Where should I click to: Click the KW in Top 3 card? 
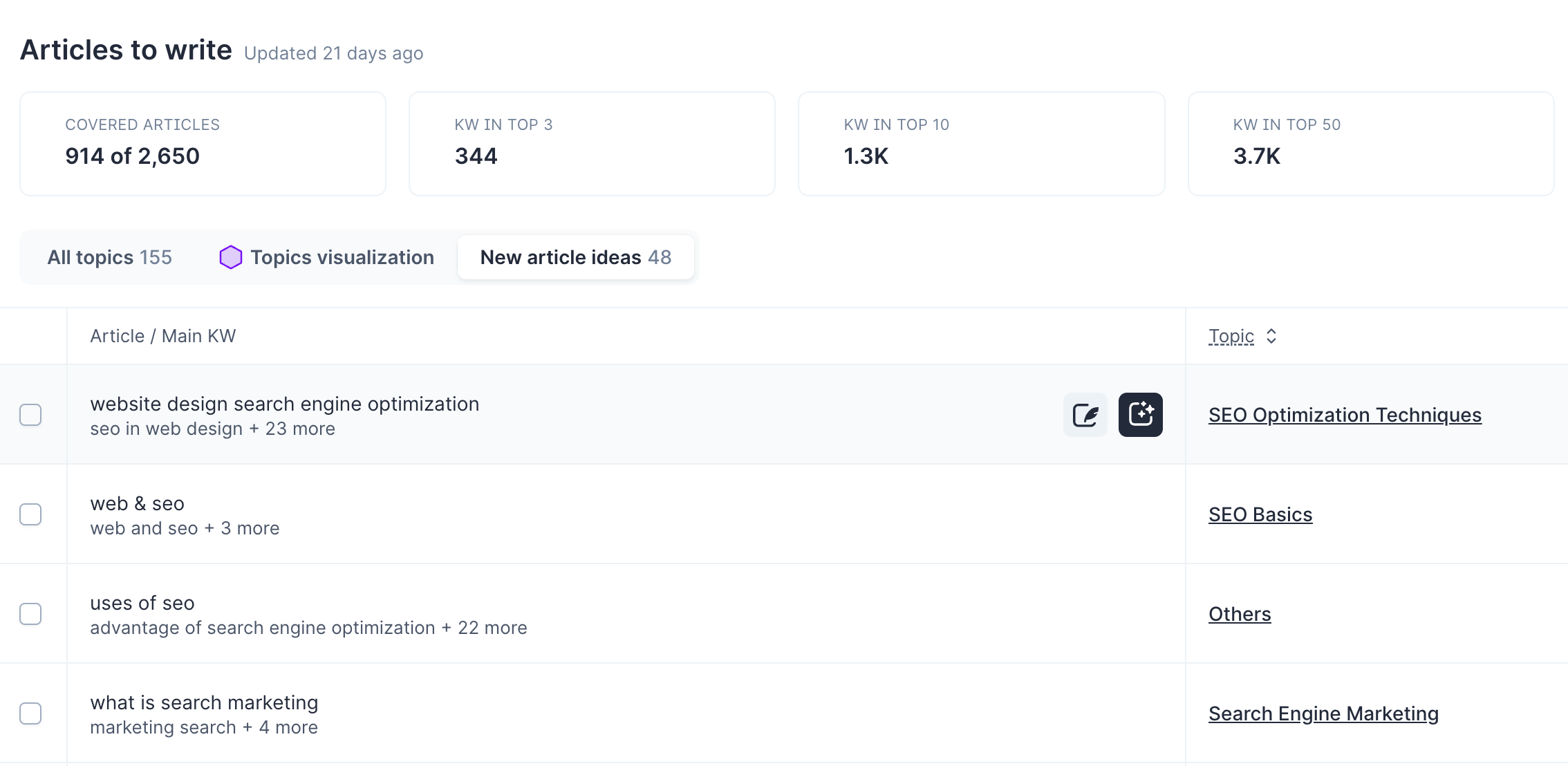pyautogui.click(x=592, y=144)
